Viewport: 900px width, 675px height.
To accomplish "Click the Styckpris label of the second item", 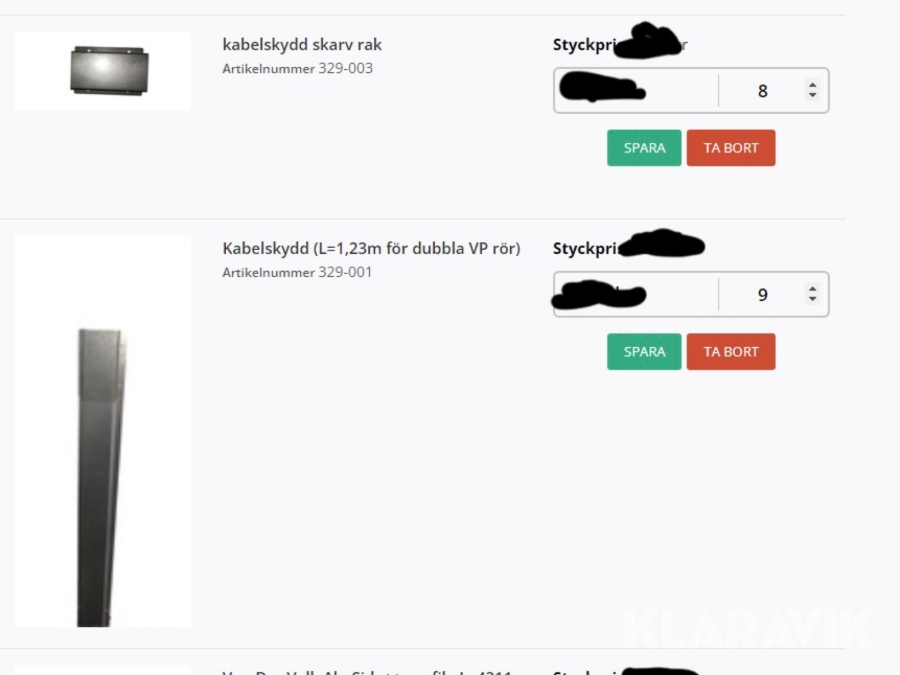I will (629, 249).
